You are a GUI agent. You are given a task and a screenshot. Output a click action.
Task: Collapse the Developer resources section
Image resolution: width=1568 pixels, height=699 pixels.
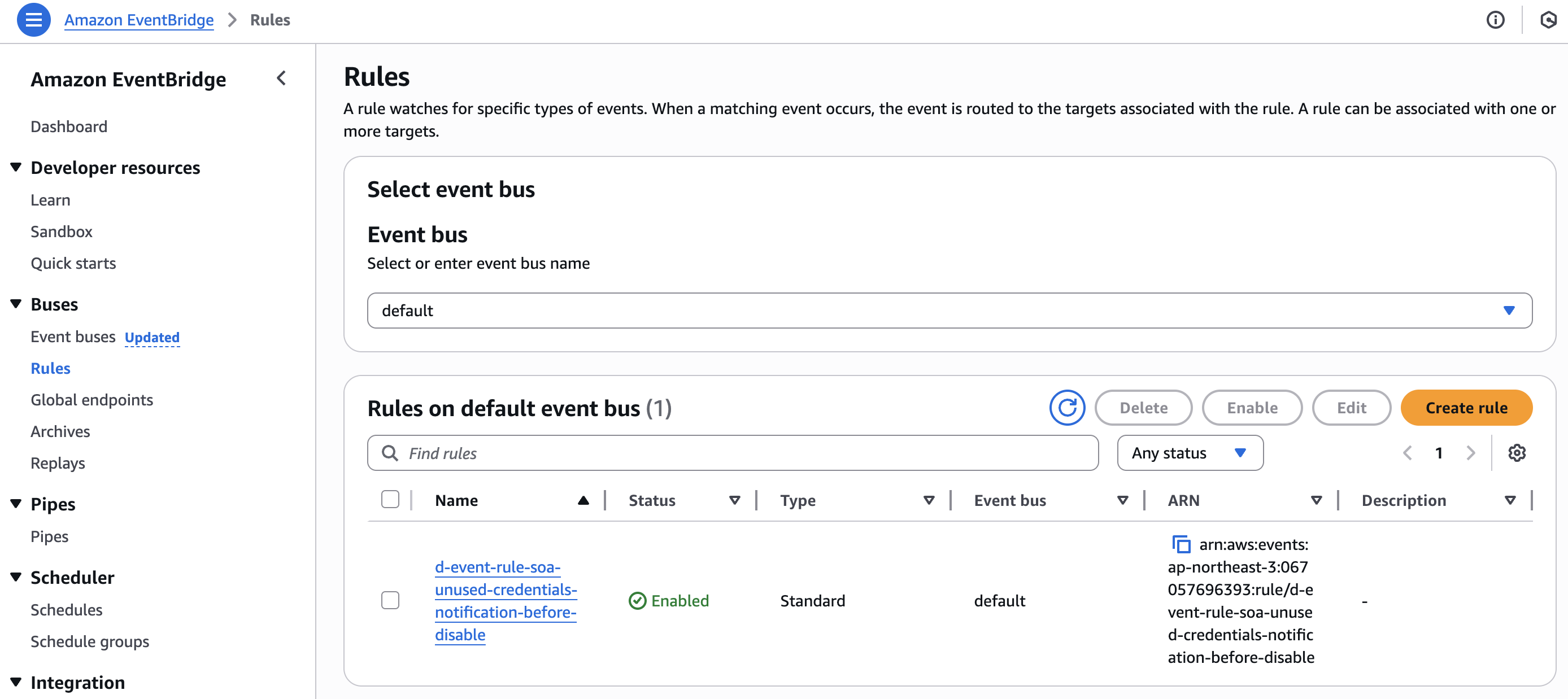click(x=16, y=167)
